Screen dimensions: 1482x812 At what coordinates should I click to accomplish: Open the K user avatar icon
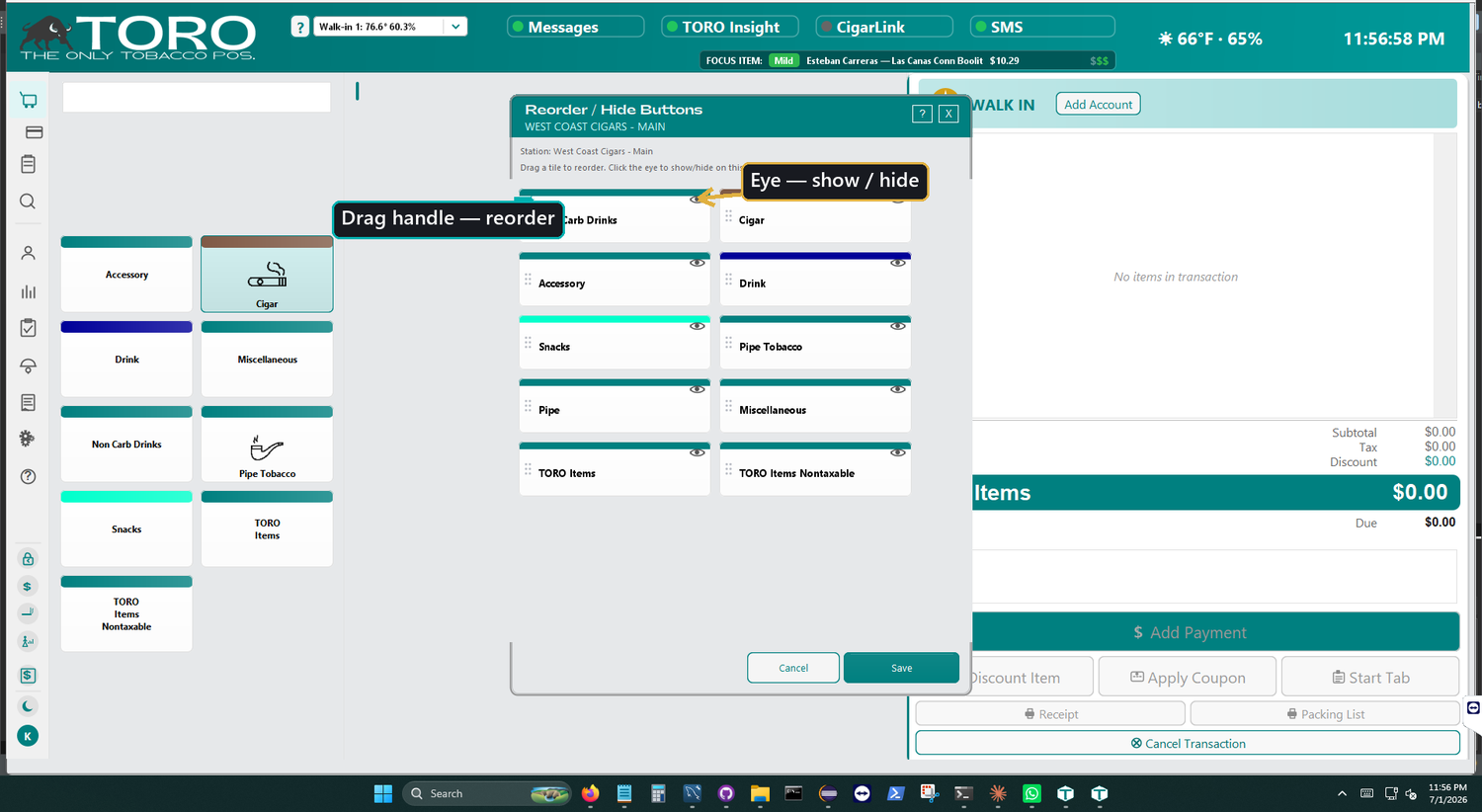[28, 736]
